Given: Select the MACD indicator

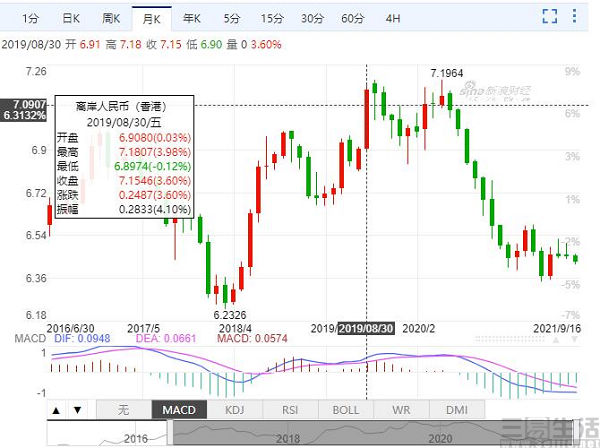Looking at the screenshot, I should [x=179, y=410].
